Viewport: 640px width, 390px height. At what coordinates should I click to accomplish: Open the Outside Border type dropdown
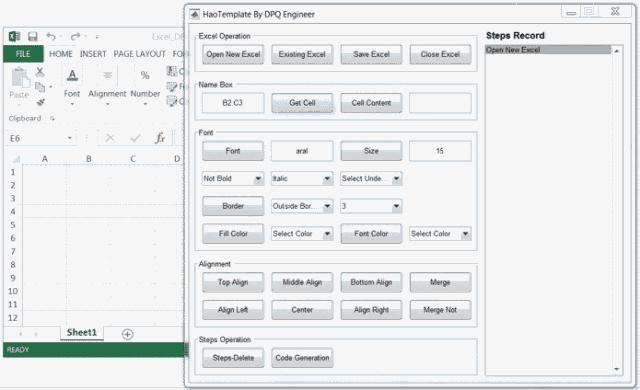302,206
